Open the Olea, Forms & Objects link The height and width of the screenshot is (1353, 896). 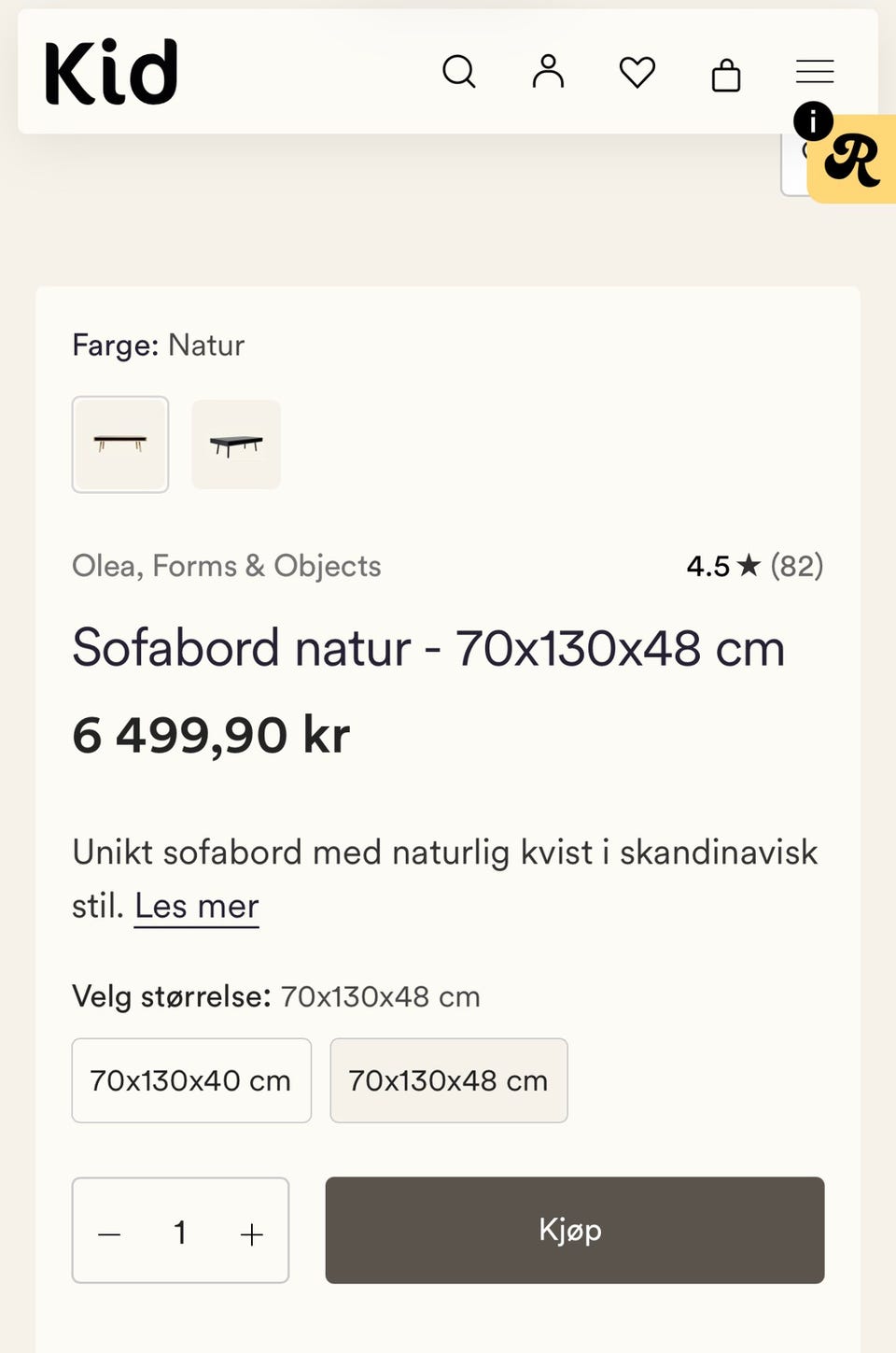click(227, 566)
